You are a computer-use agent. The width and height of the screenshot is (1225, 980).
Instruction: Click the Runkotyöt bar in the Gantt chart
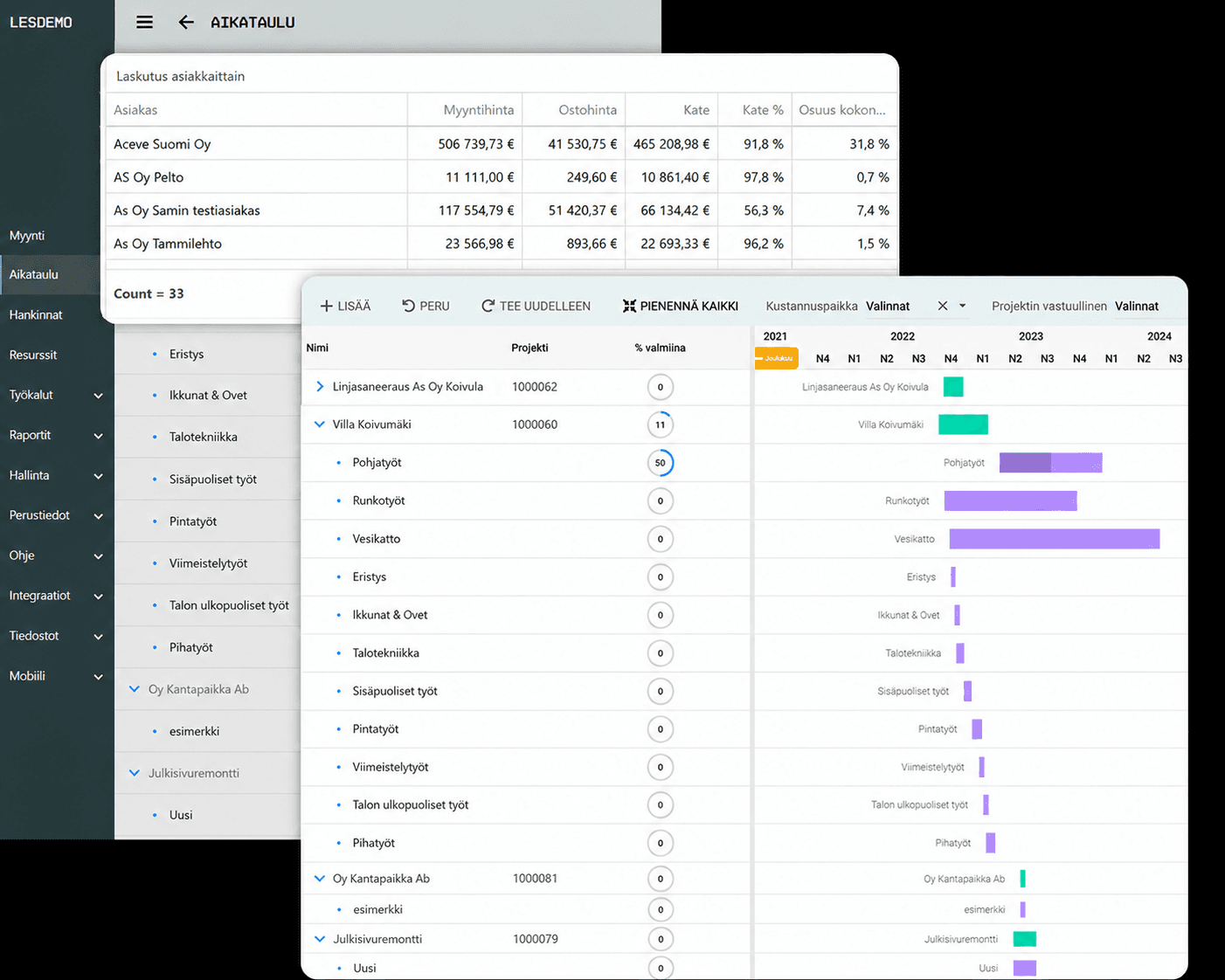point(1011,500)
